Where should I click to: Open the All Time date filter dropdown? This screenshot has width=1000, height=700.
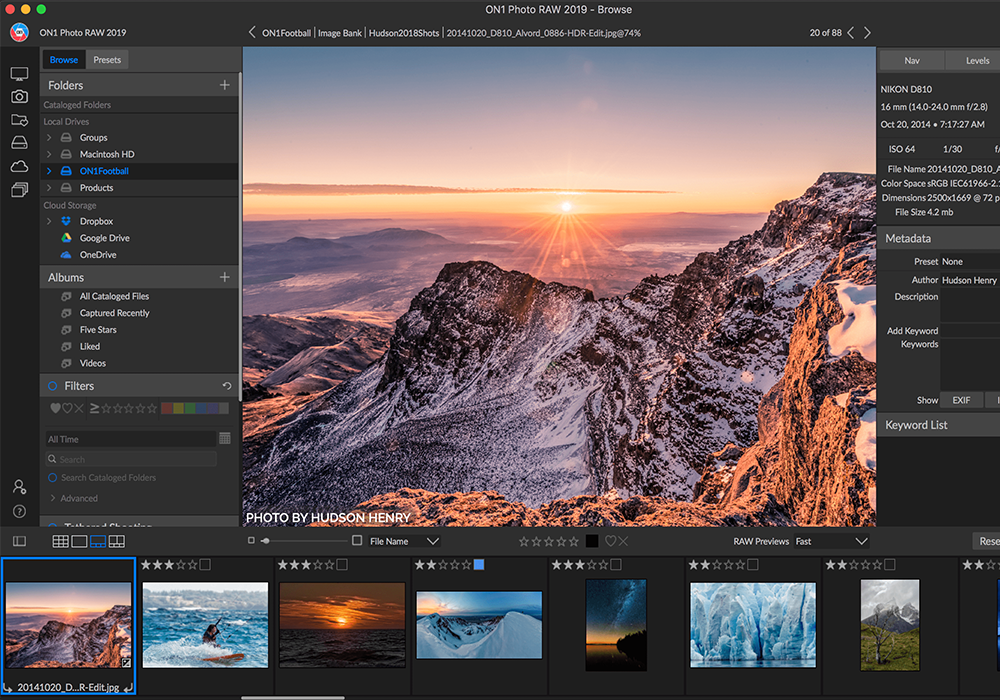click(x=131, y=439)
